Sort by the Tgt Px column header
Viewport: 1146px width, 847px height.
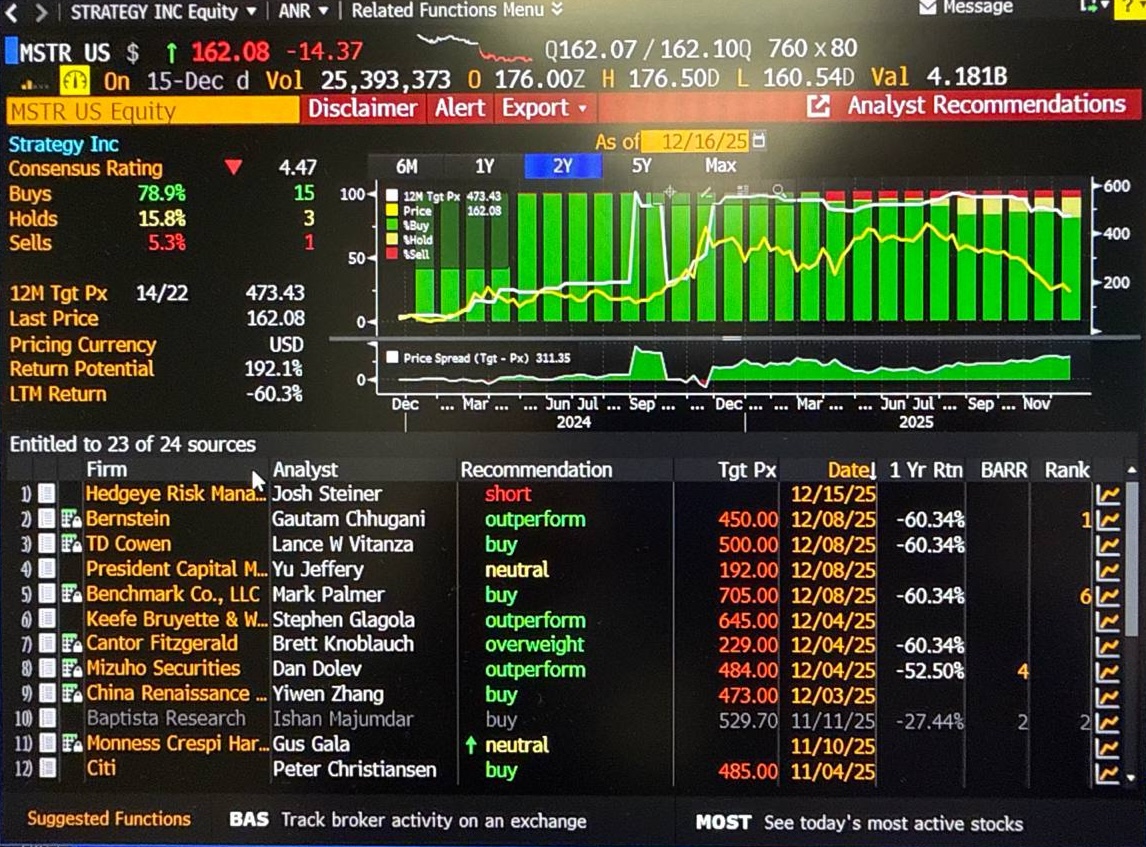tap(746, 470)
